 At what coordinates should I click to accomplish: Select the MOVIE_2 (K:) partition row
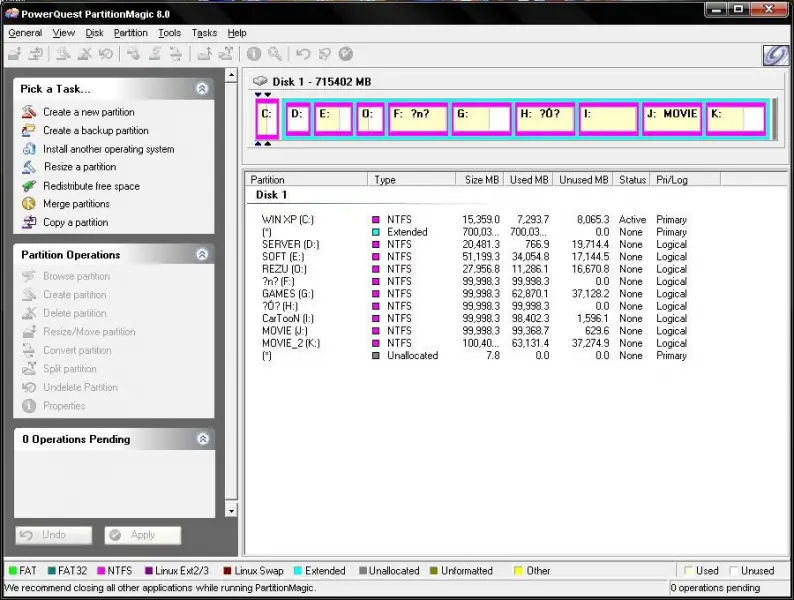[474, 343]
